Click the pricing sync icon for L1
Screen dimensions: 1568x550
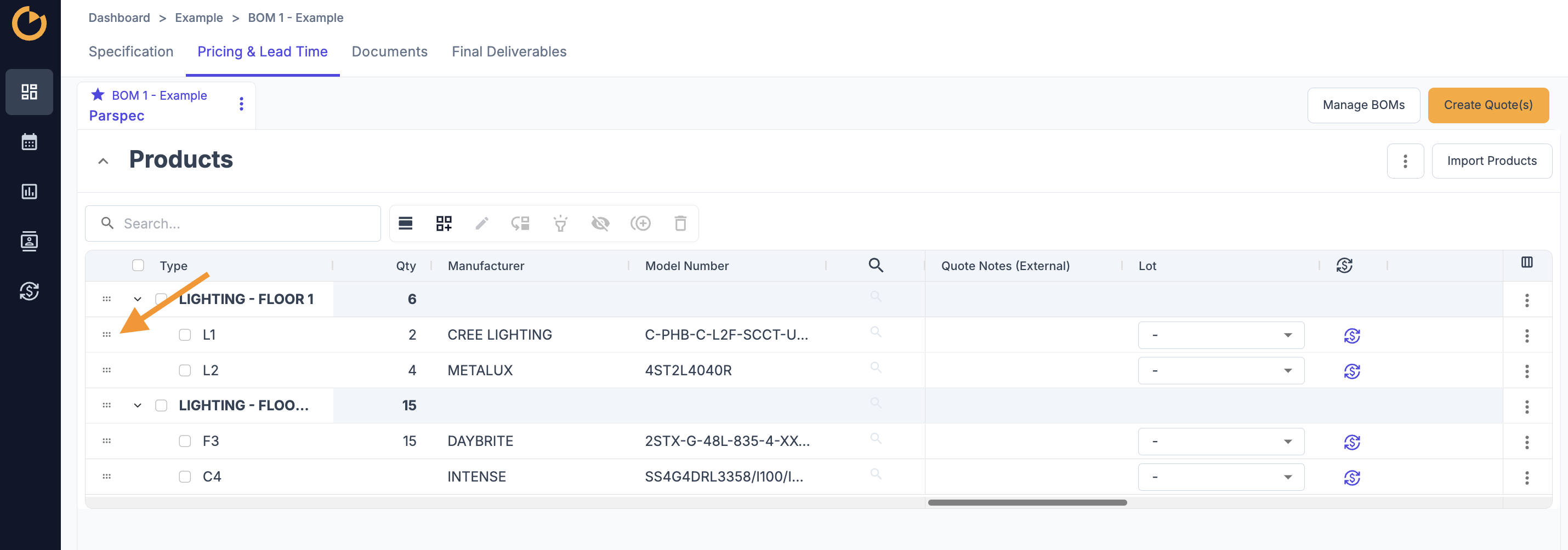coord(1352,335)
